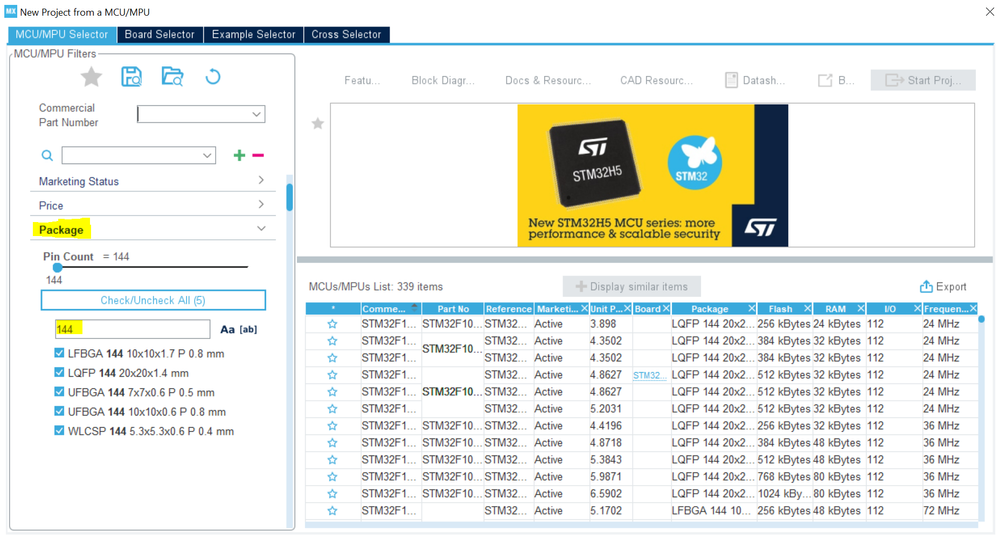Sort by the Commercial column header
This screenshot has height=540, width=999.
(x=390, y=309)
